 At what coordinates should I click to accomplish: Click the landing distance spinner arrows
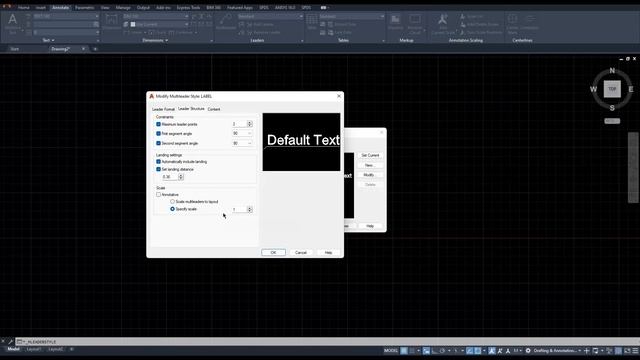[181, 177]
